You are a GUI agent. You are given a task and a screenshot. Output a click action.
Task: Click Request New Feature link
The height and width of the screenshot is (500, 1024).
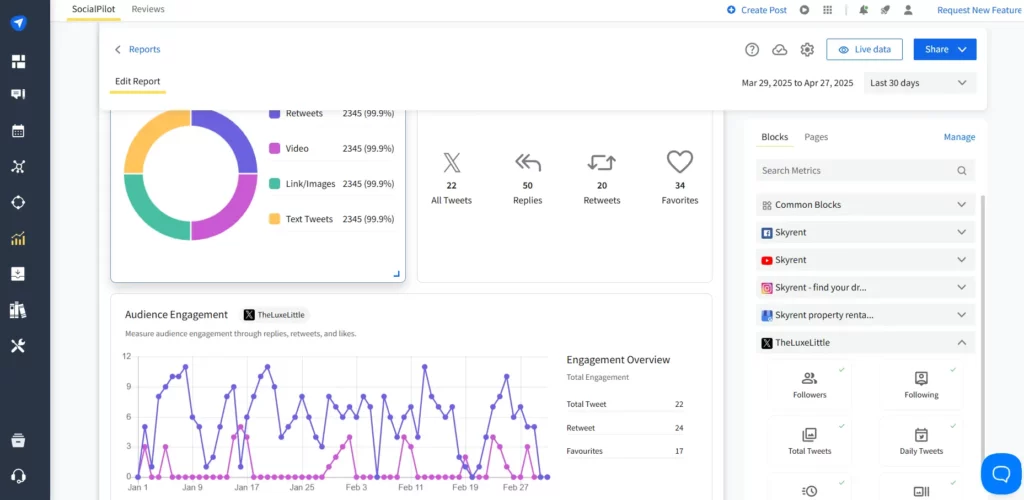point(980,10)
